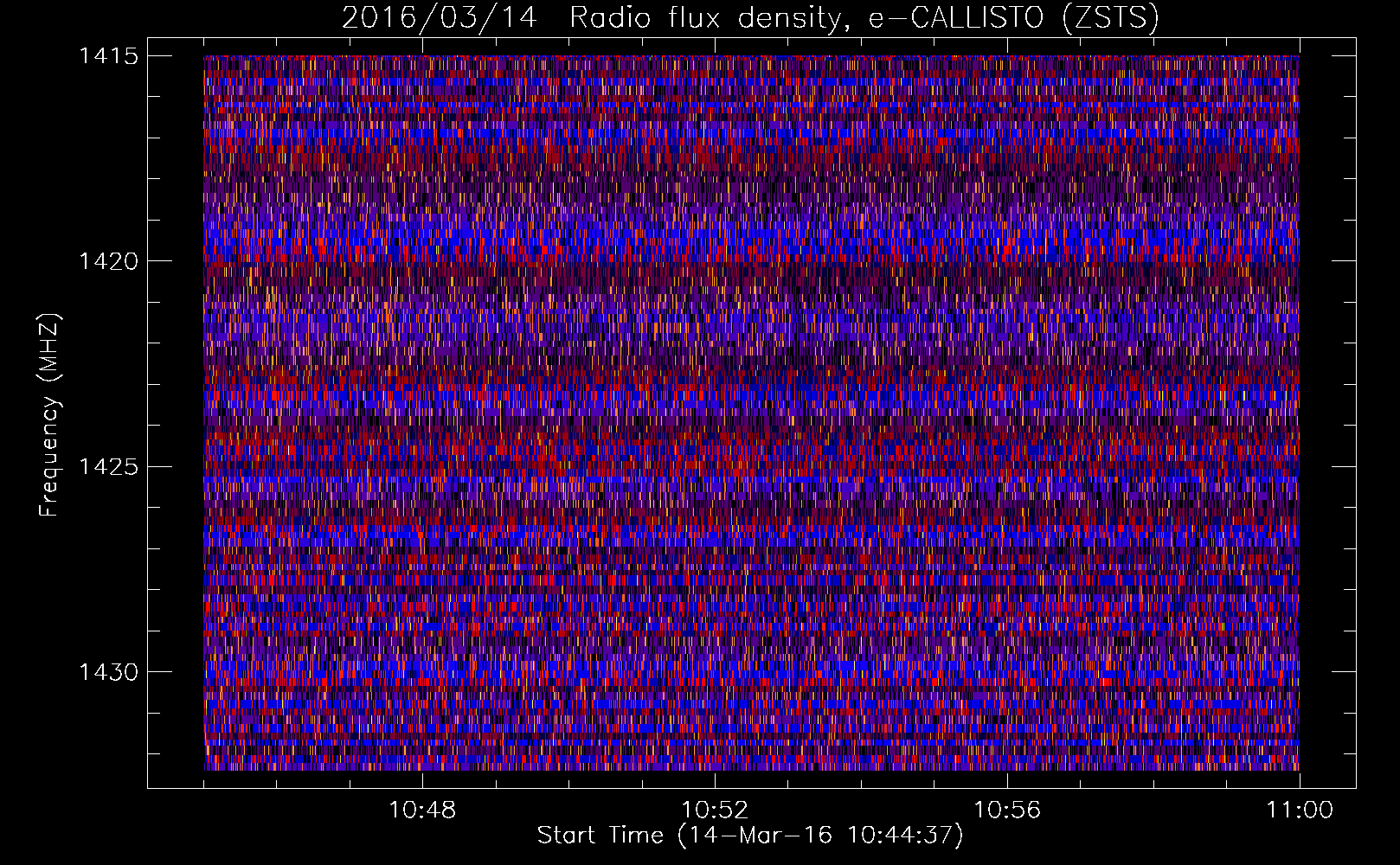The width and height of the screenshot is (1400, 865).
Task: Click the 'Start Time (14-Mar-16 10:44:37)' label
Action: click(x=750, y=836)
